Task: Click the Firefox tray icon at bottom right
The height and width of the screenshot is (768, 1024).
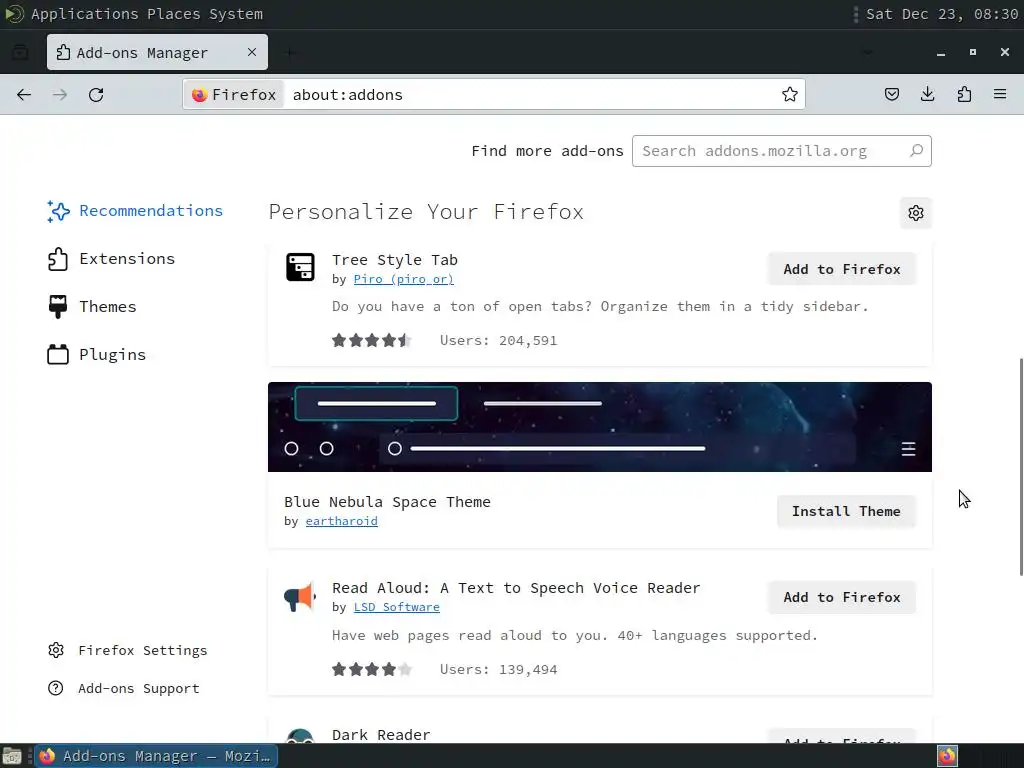Action: (x=948, y=756)
